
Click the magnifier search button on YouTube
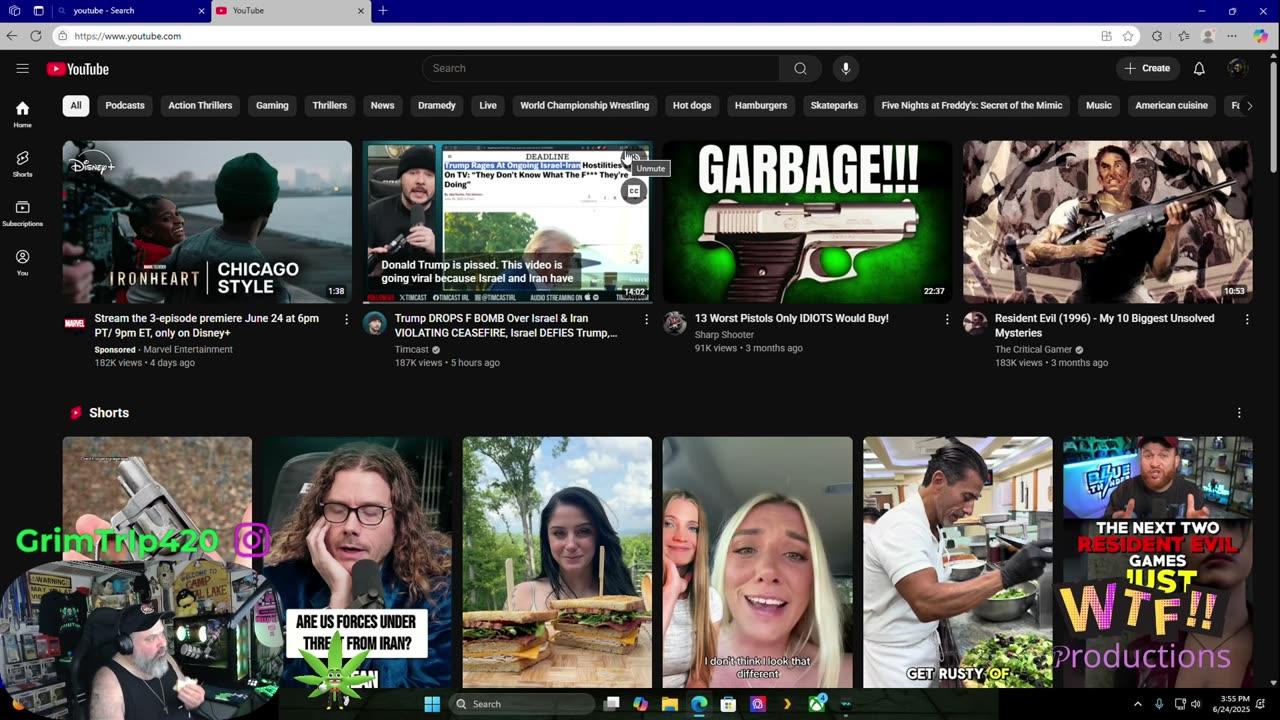800,68
